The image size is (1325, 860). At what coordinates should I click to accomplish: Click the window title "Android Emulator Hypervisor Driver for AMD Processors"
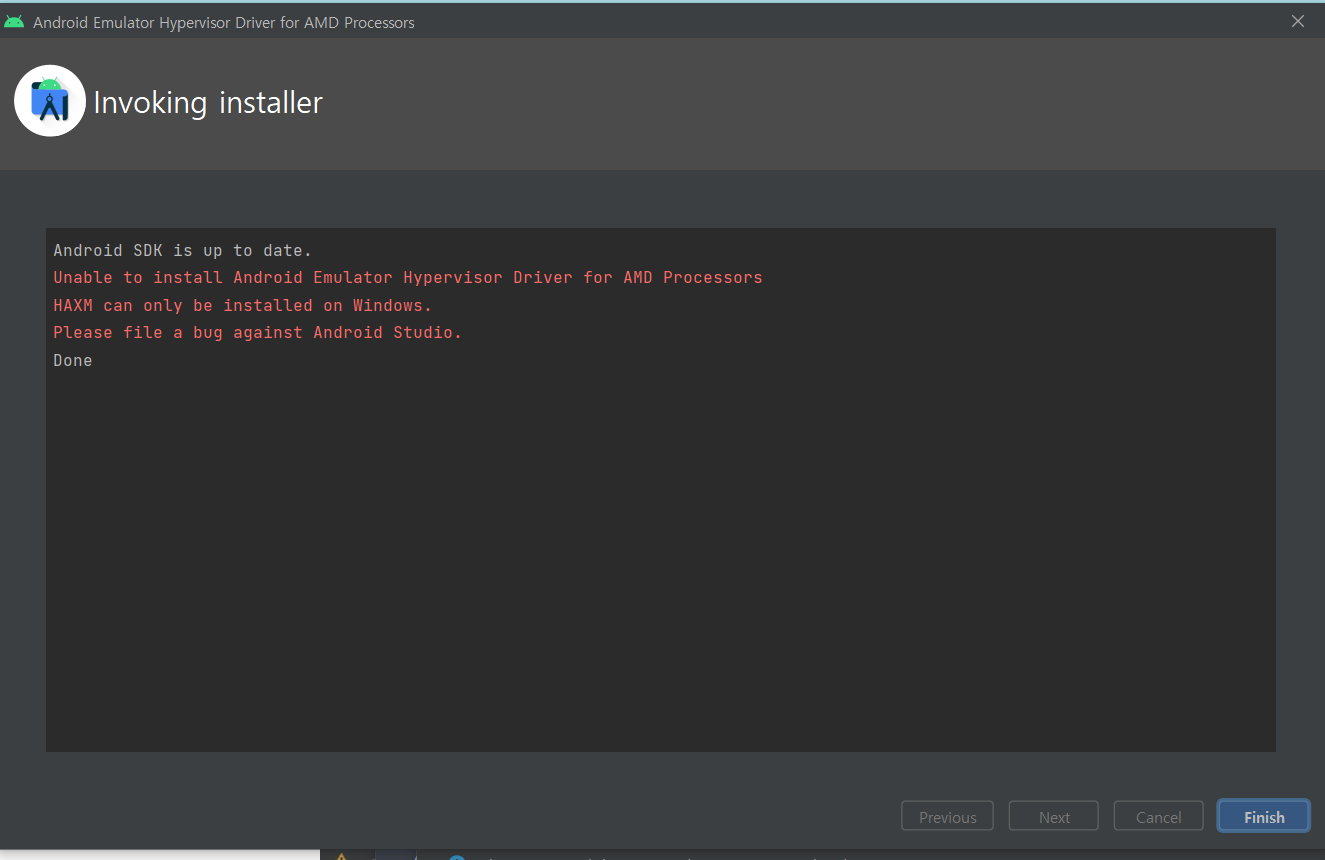tap(224, 22)
